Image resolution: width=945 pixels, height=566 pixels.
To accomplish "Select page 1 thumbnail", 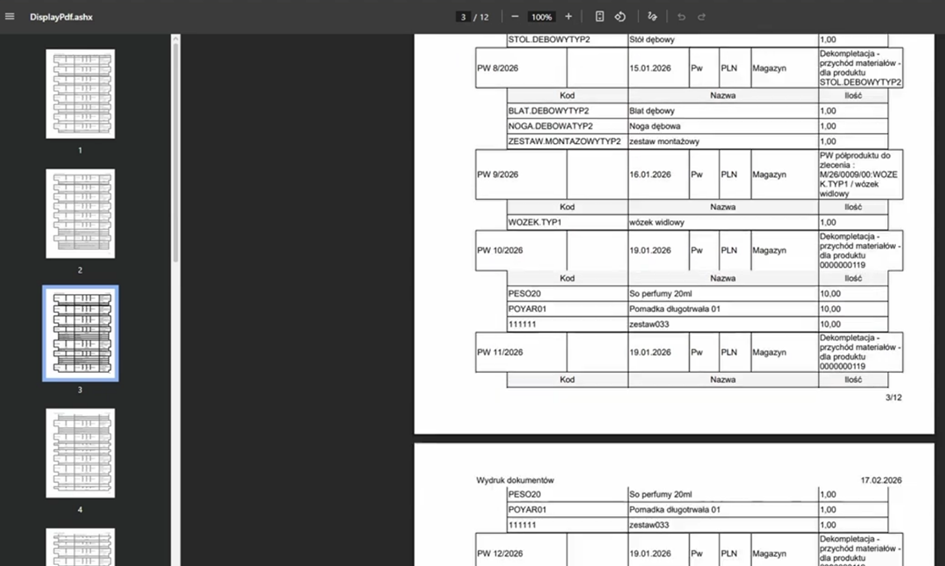I will pyautogui.click(x=80, y=93).
